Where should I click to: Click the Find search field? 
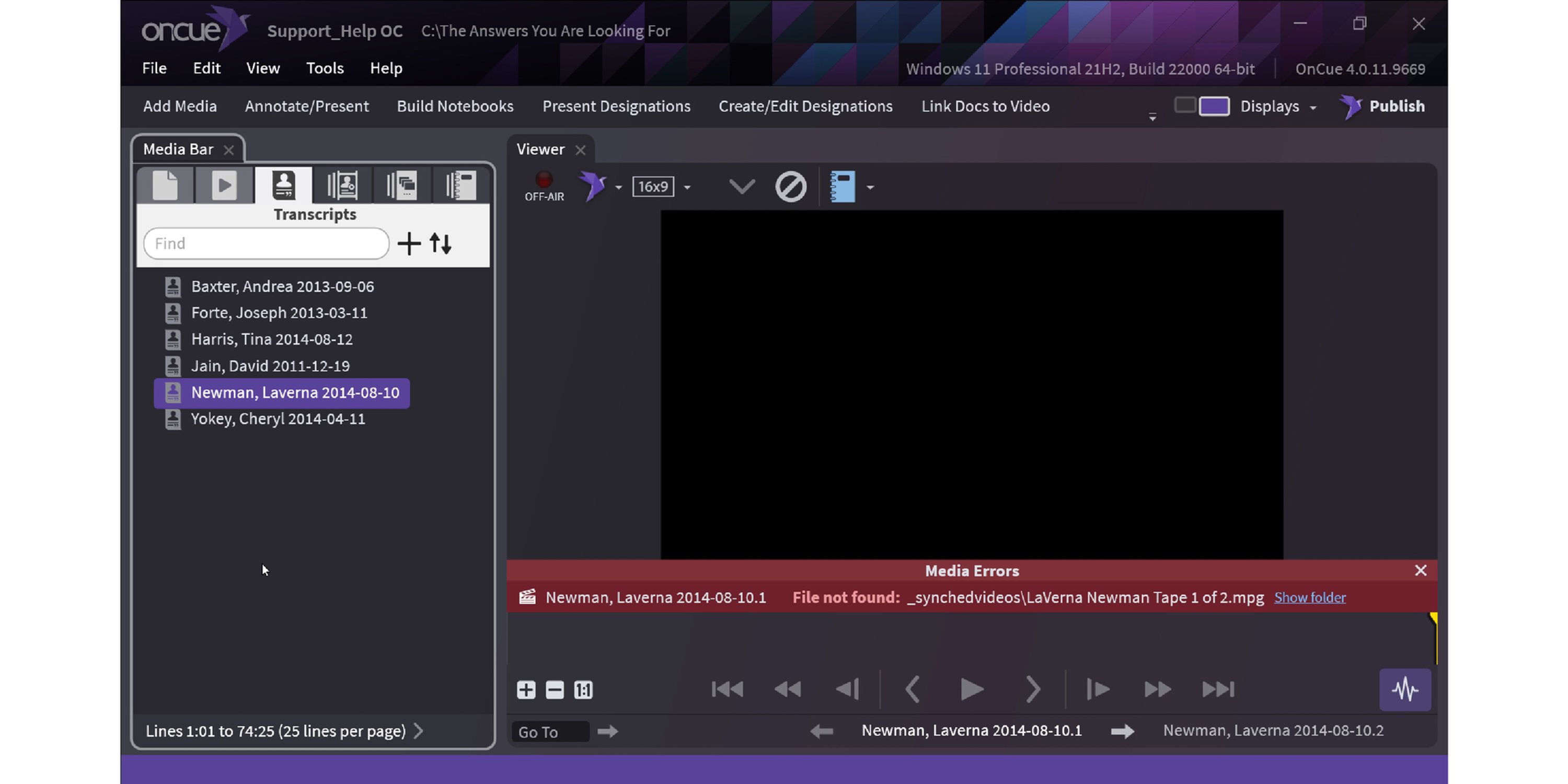(266, 244)
